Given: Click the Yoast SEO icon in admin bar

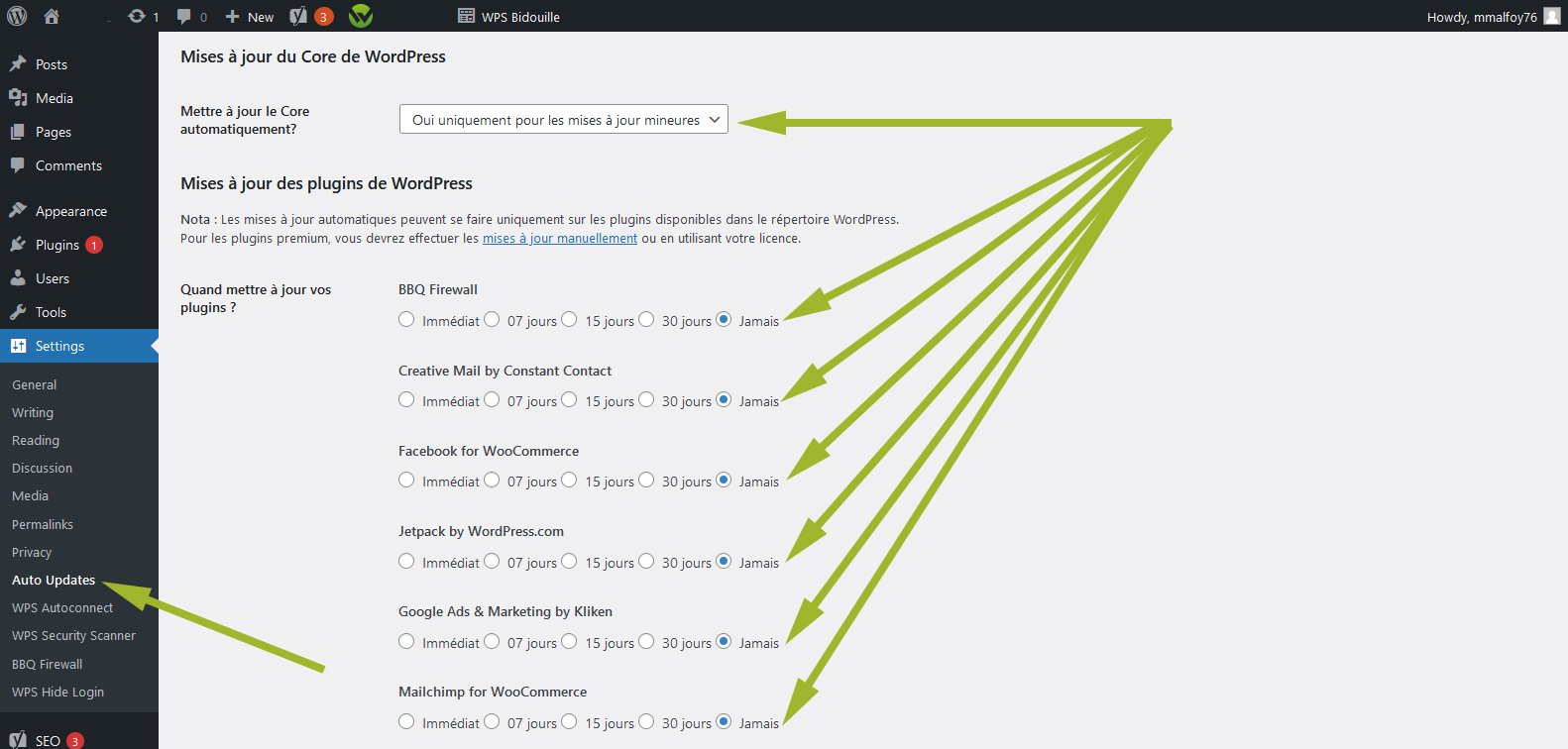Looking at the screenshot, I should [x=298, y=16].
